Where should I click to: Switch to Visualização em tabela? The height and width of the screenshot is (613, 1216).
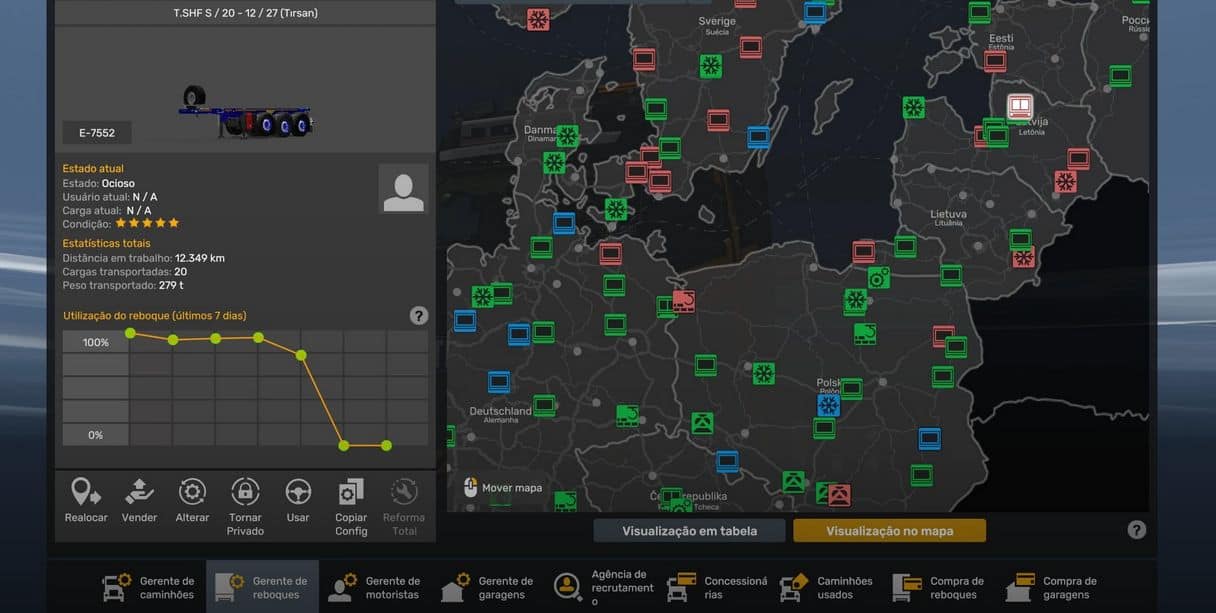(689, 531)
